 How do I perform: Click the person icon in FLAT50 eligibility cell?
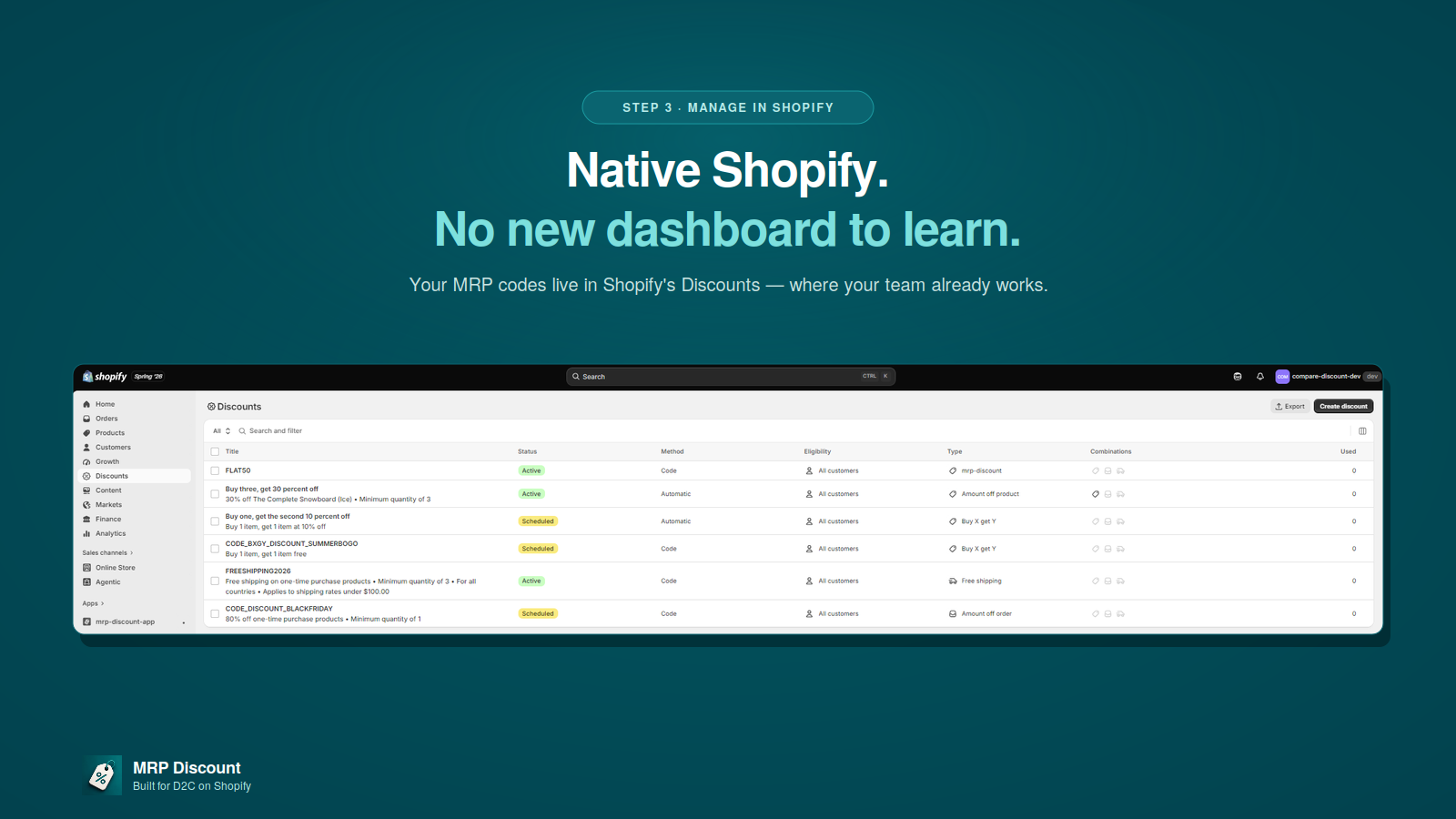click(x=809, y=471)
